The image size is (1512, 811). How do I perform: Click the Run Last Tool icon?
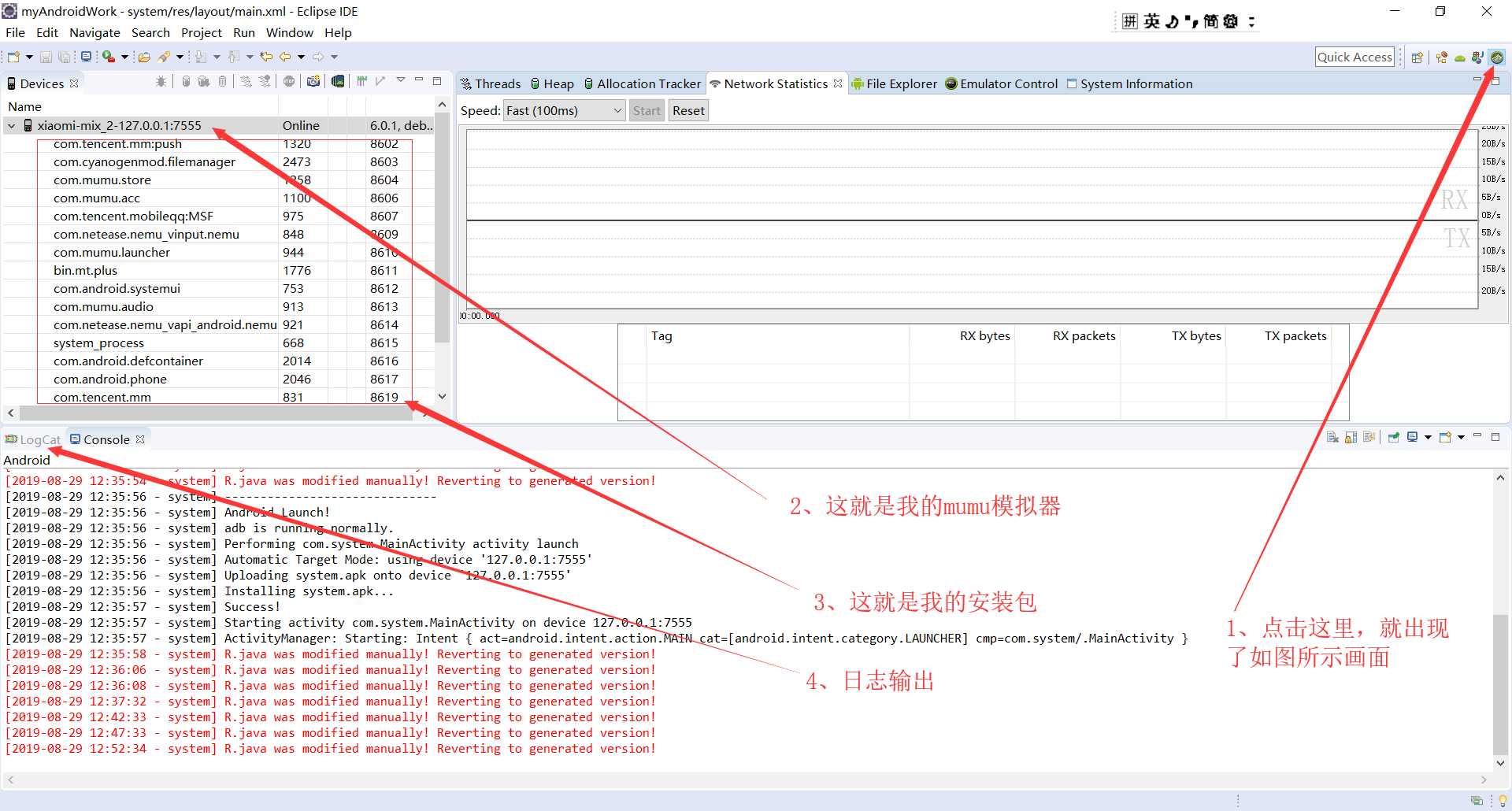[108, 57]
